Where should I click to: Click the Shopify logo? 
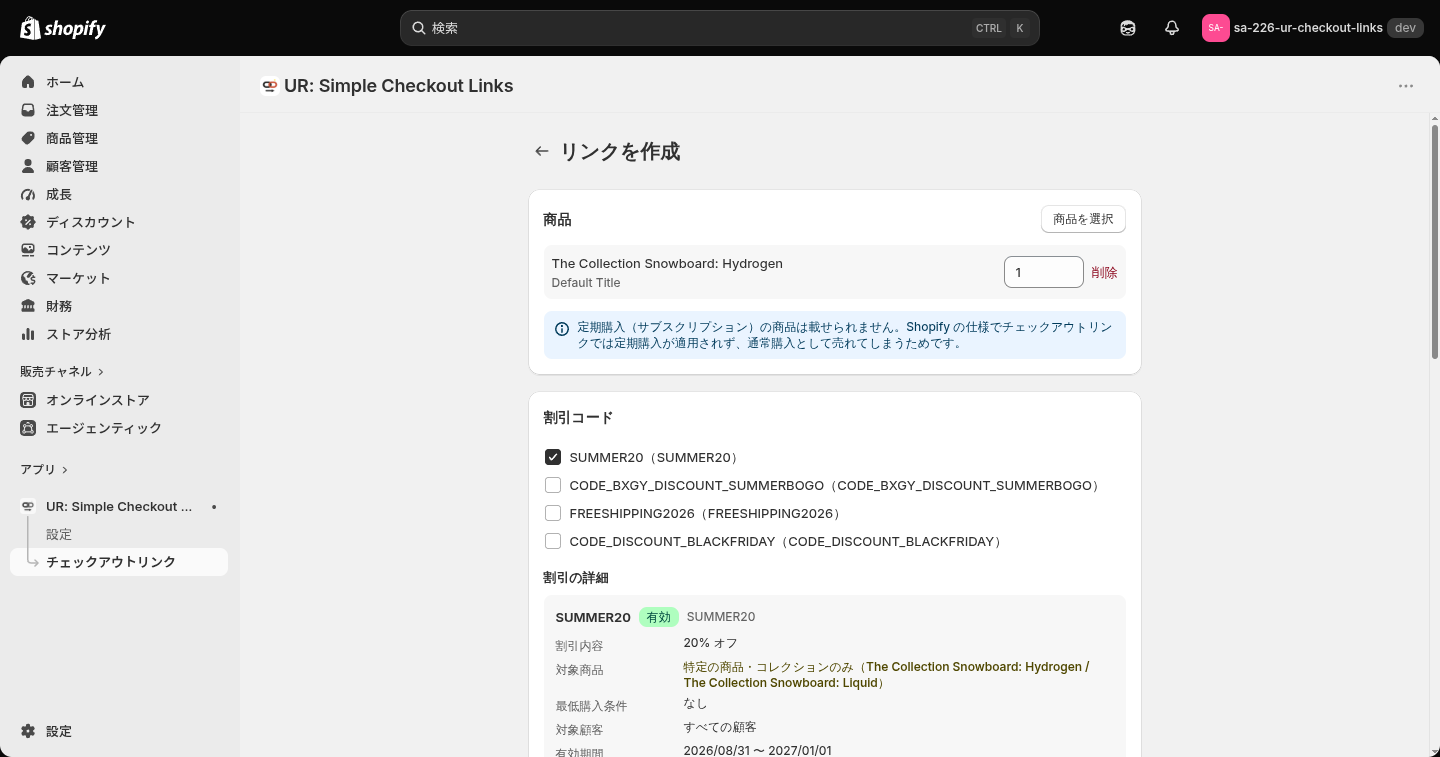(x=63, y=28)
